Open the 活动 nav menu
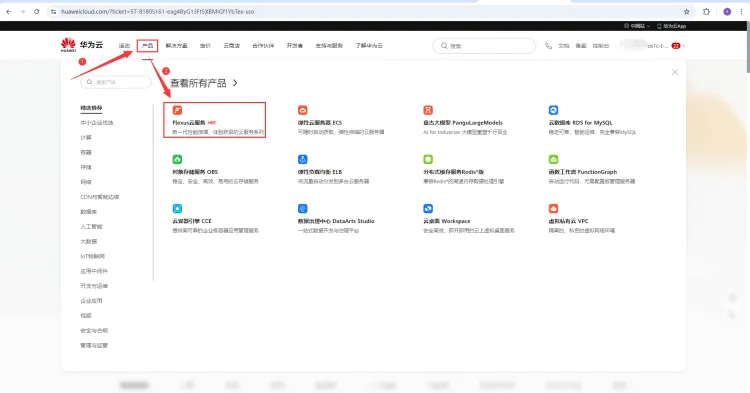750x393 pixels. click(x=124, y=46)
